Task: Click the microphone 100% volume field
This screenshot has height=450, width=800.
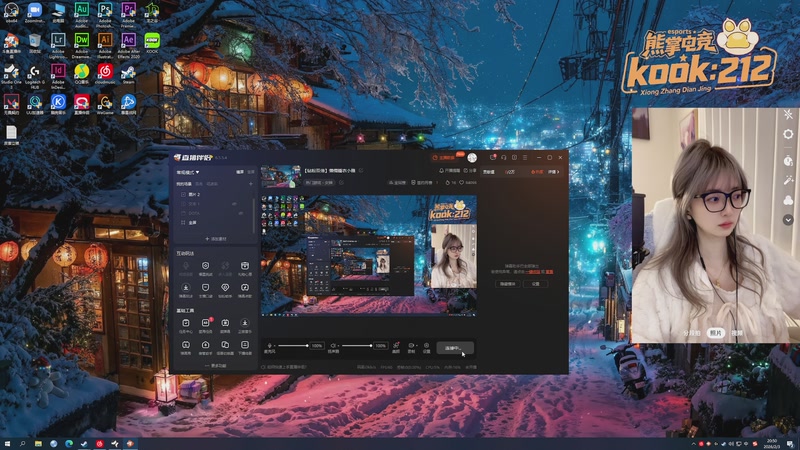Action: click(317, 346)
